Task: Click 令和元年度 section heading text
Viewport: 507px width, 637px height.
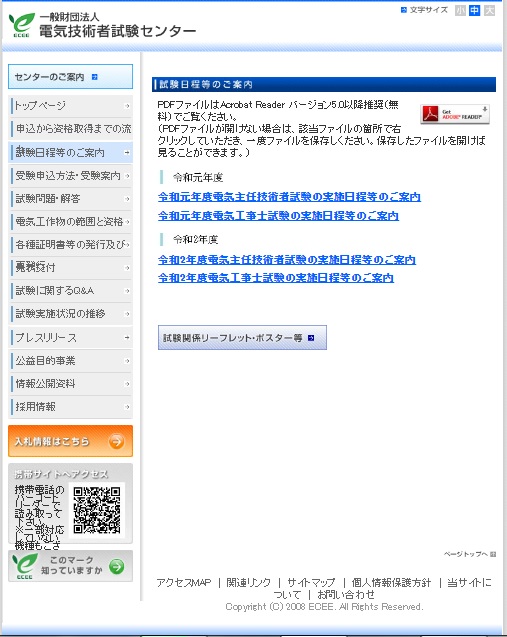Action: click(x=198, y=178)
